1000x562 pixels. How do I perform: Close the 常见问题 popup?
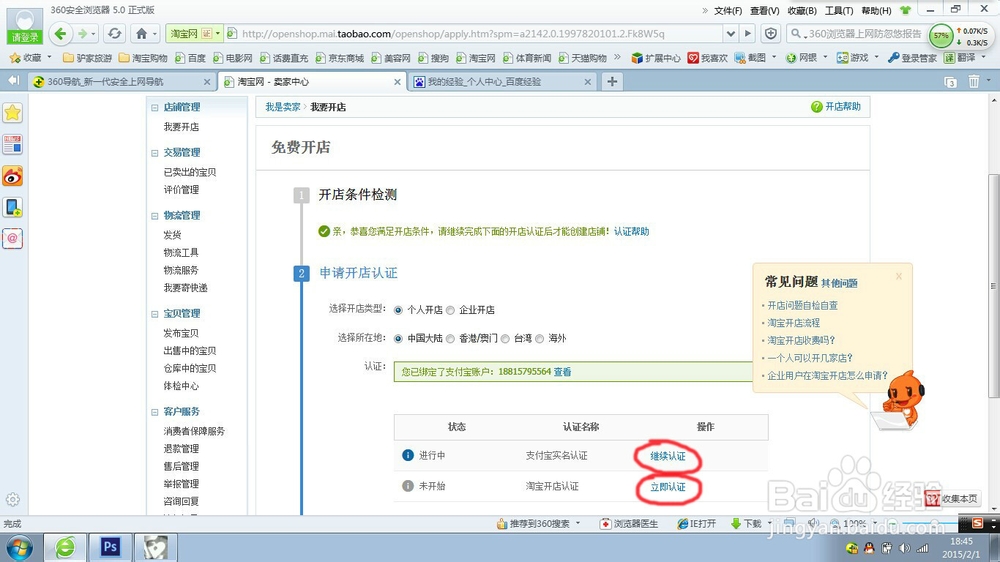pyautogui.click(x=899, y=276)
